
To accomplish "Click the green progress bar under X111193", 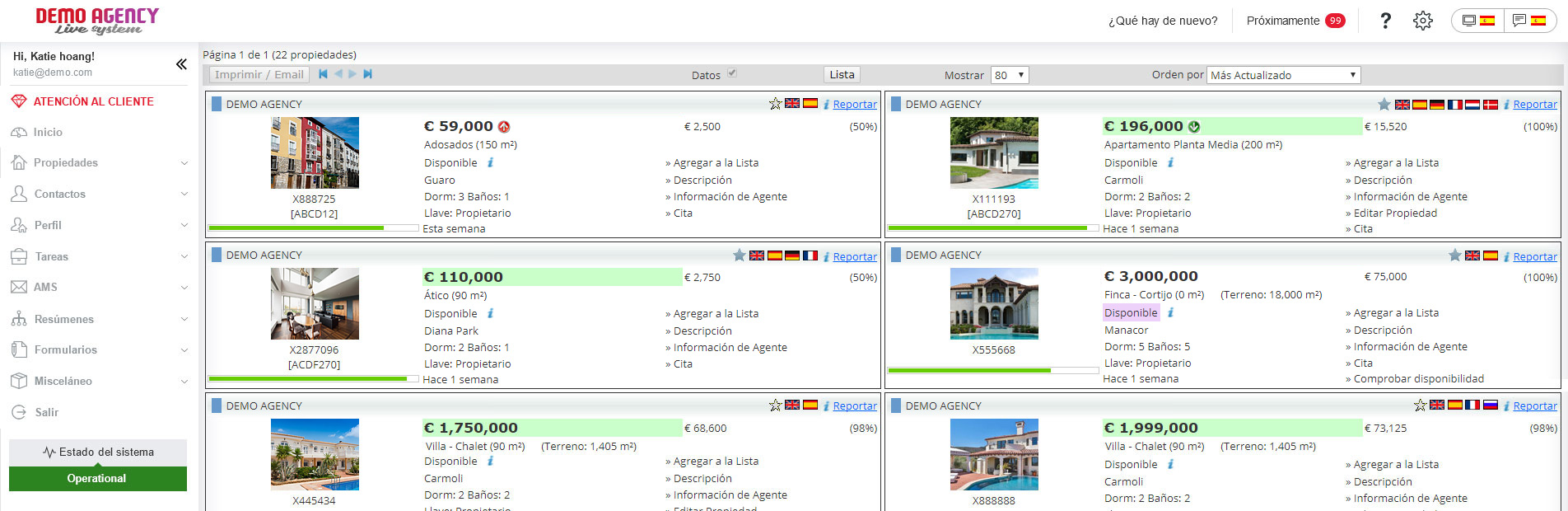I will point(993,227).
